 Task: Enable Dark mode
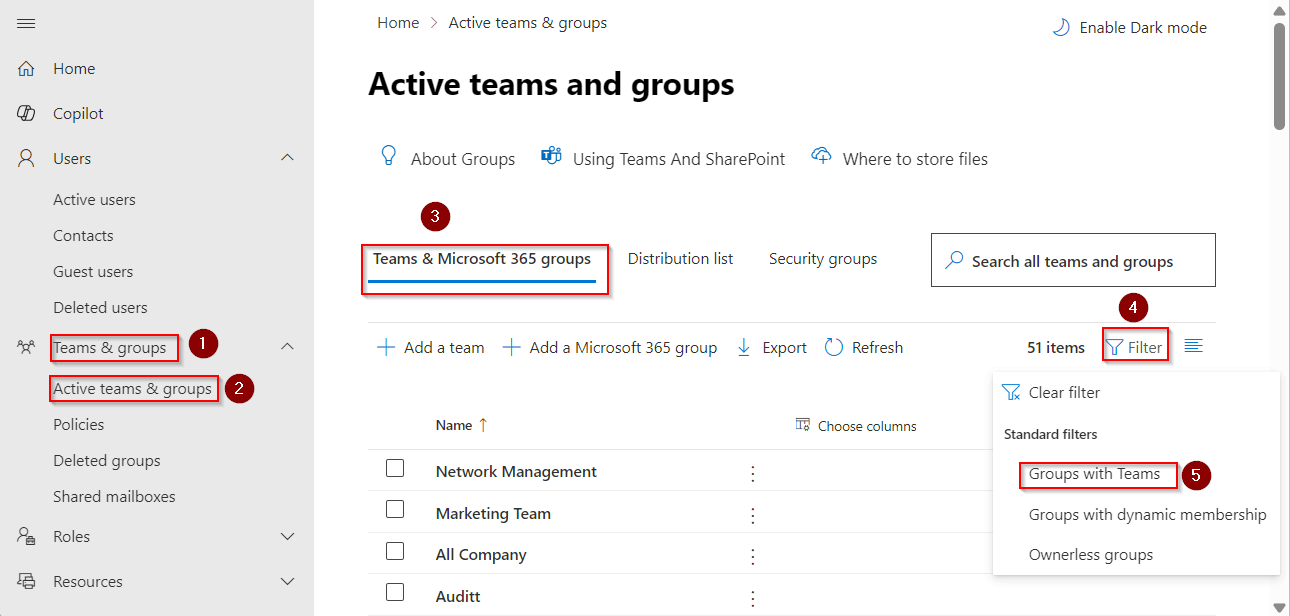[1128, 27]
